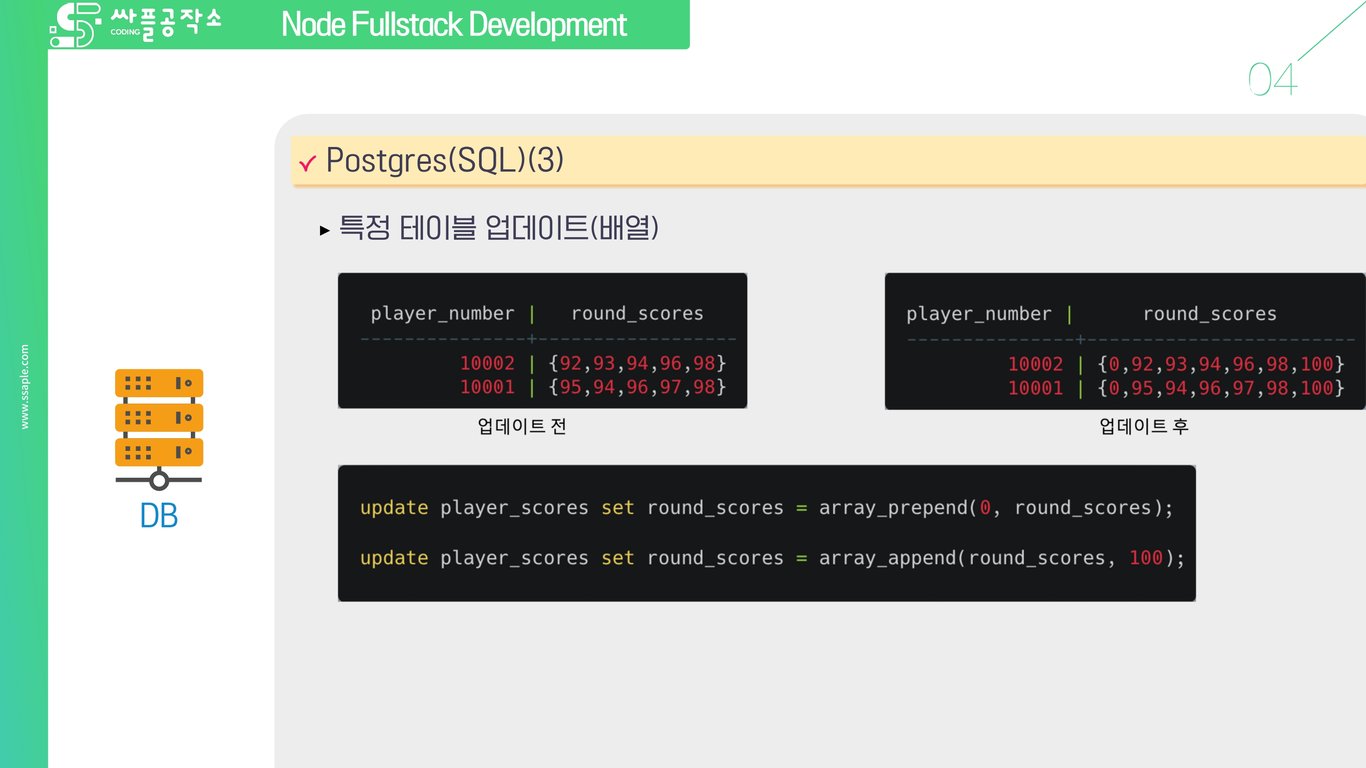Select the value {0,92,93,94,96,98,100} in the after table
The width and height of the screenshot is (1366, 768).
click(1221, 364)
